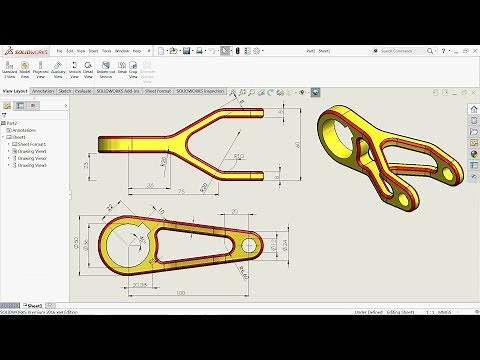This screenshot has width=480, height=360.
Task: Insert a Model View
Action: pyautogui.click(x=25, y=70)
